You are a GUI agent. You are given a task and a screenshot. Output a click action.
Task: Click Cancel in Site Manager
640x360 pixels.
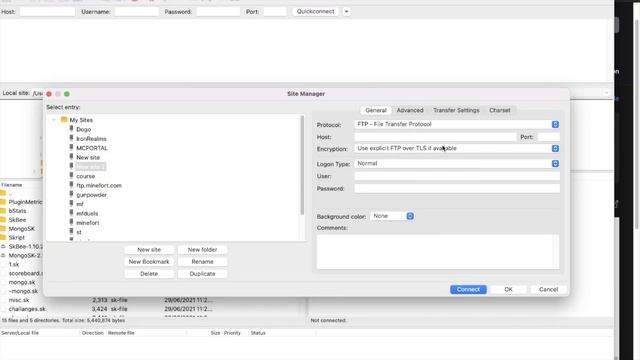point(548,289)
